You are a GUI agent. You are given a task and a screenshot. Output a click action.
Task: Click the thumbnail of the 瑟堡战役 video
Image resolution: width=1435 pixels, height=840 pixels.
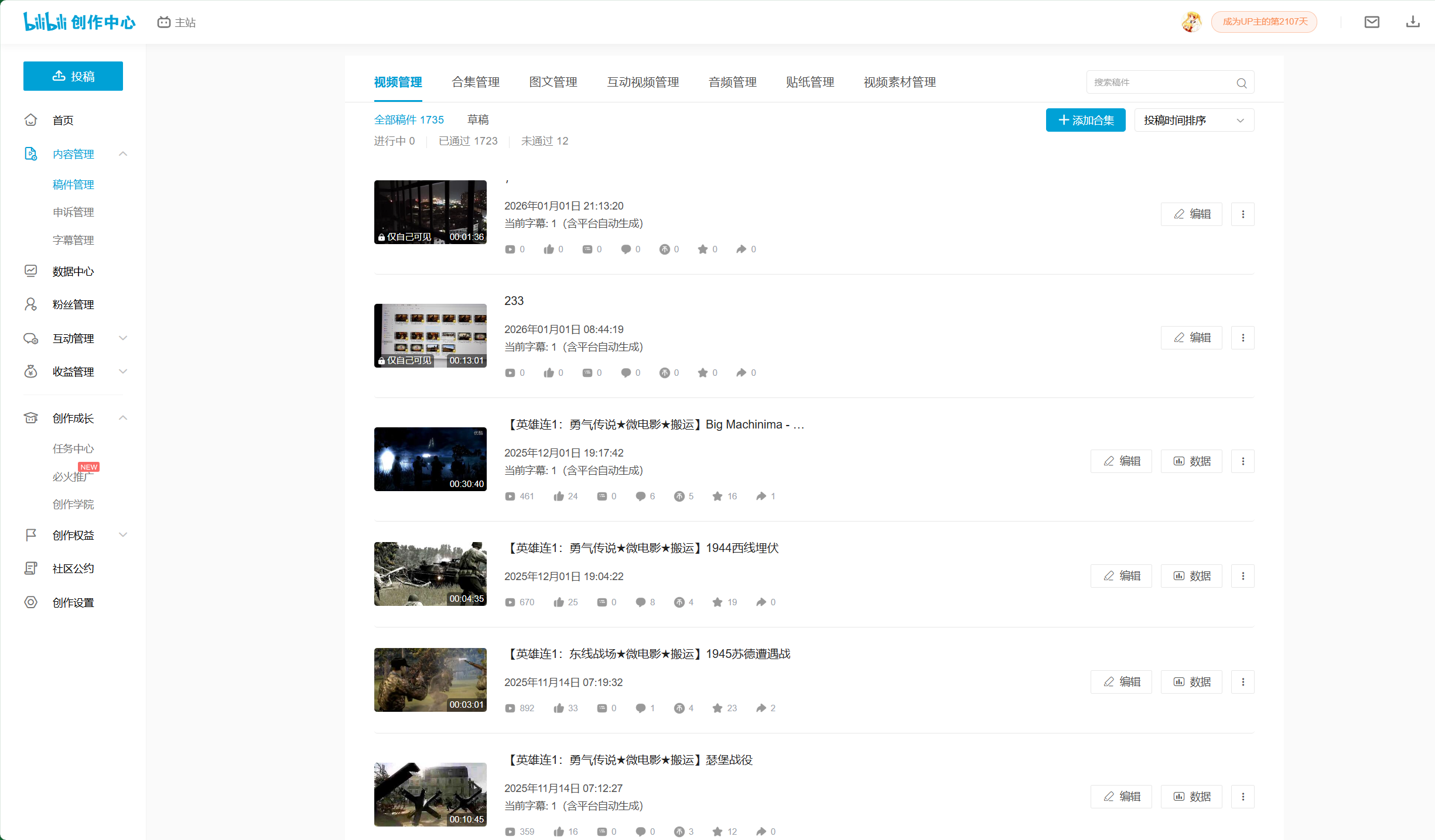coord(430,794)
